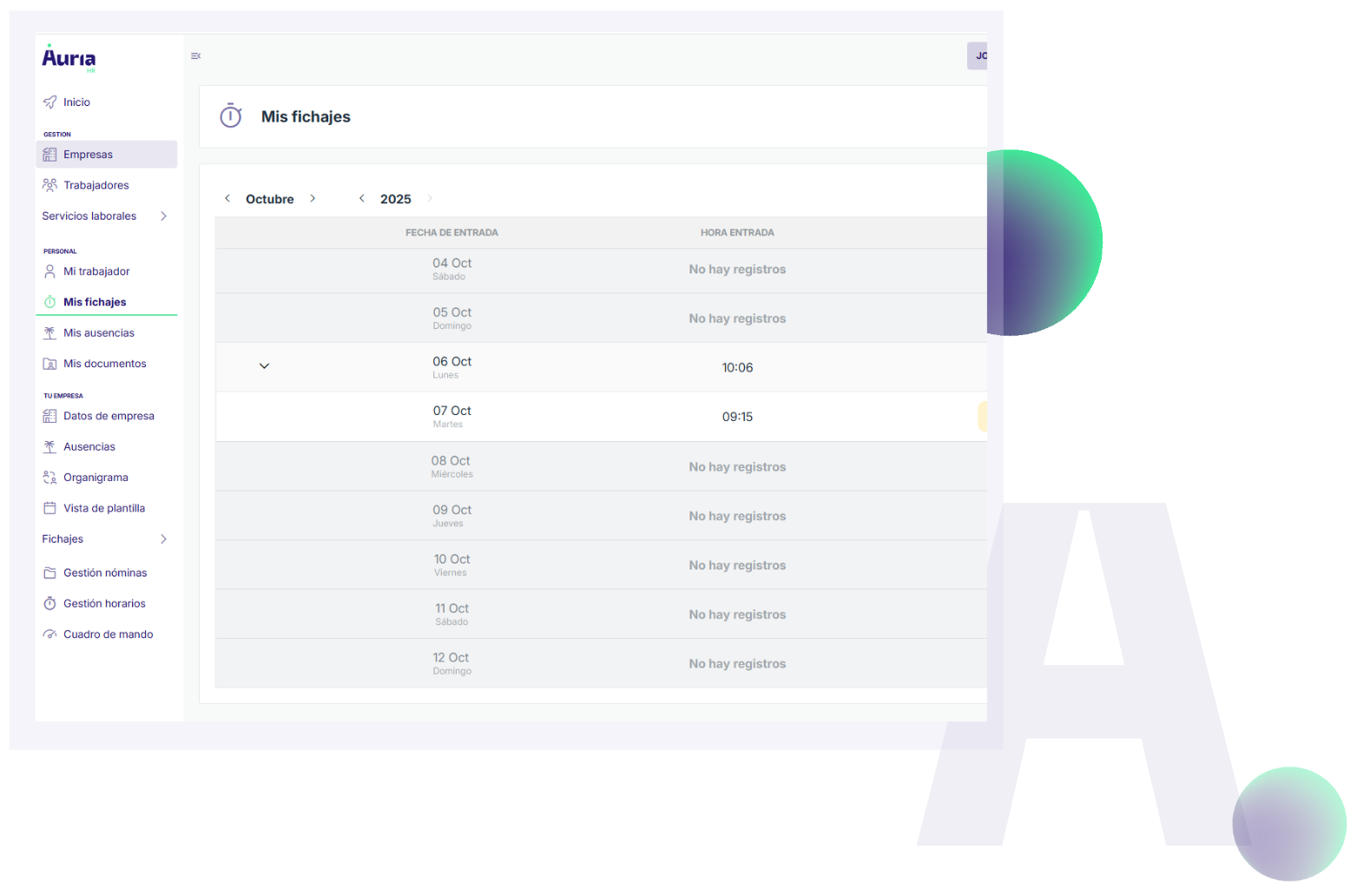Click the 2025 year label
Image resolution: width=1364 pixels, height=896 pixels.
click(x=396, y=199)
